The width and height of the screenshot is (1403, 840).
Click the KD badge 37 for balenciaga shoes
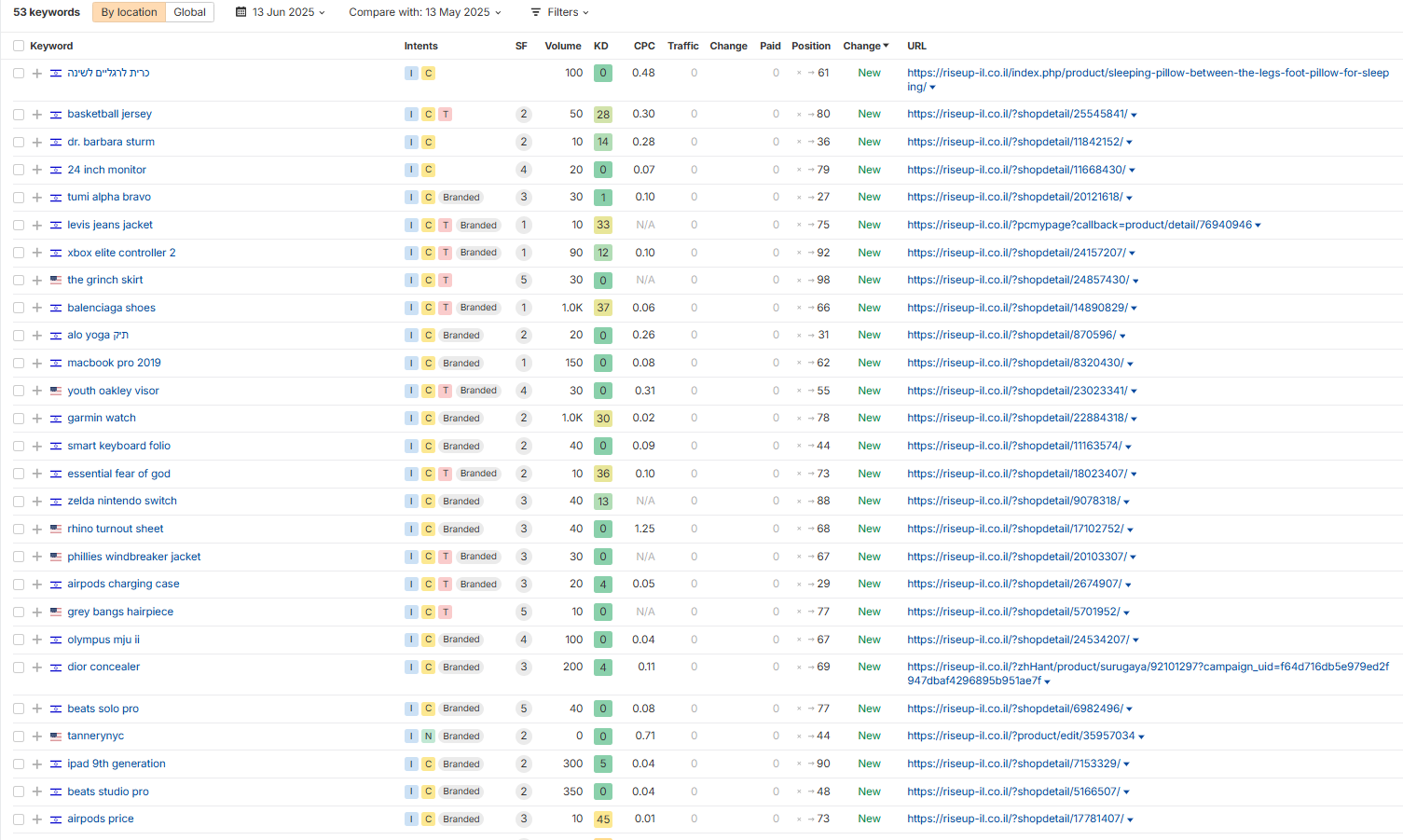pyautogui.click(x=603, y=308)
